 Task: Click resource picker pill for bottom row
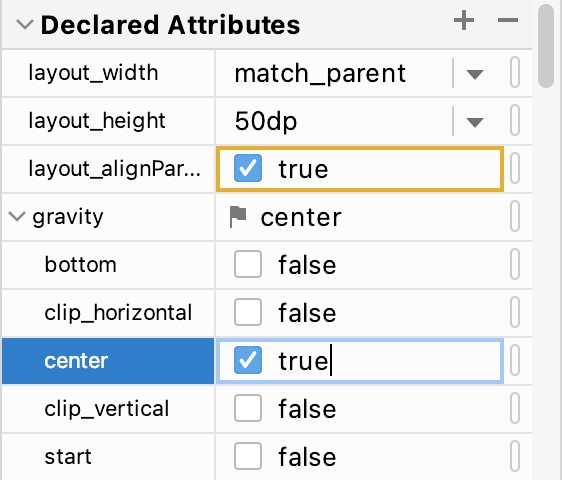pyautogui.click(x=515, y=265)
